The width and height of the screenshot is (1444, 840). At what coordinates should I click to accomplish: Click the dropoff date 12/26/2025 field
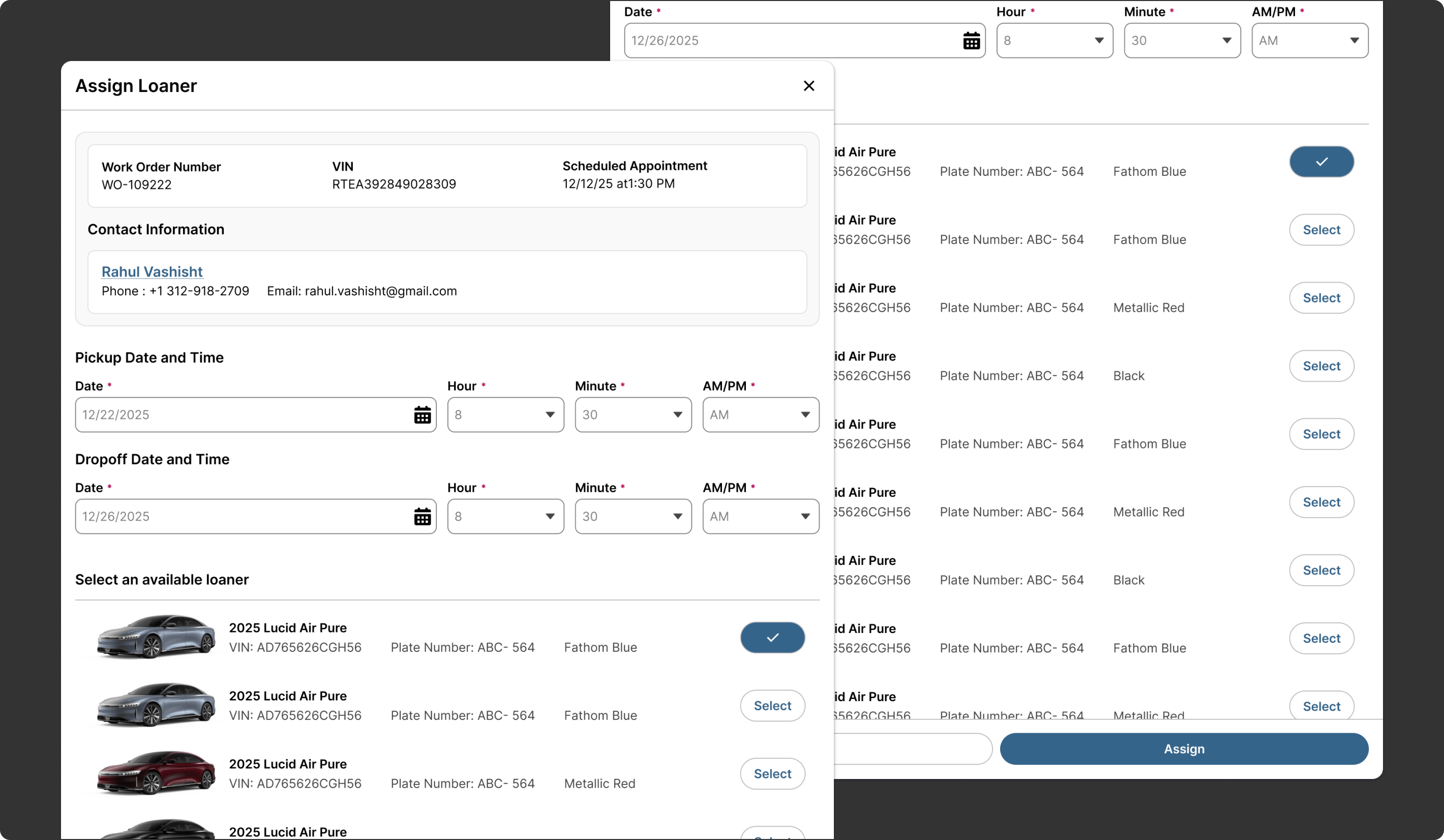click(240, 517)
